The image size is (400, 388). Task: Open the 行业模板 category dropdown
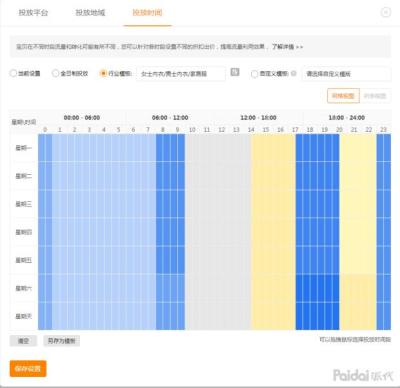[181, 74]
